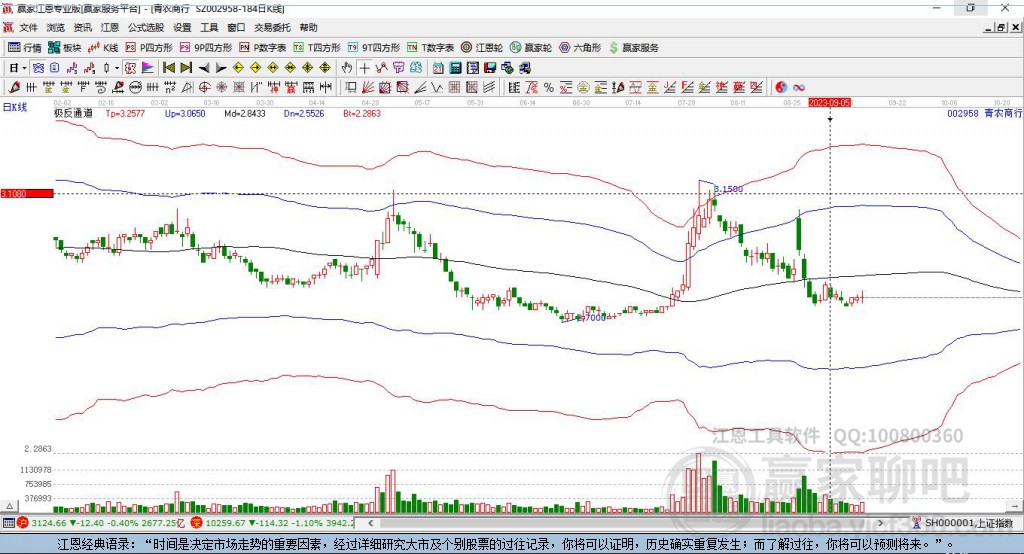
Task: Click the 2023-09-05 date marker
Action: click(829, 103)
